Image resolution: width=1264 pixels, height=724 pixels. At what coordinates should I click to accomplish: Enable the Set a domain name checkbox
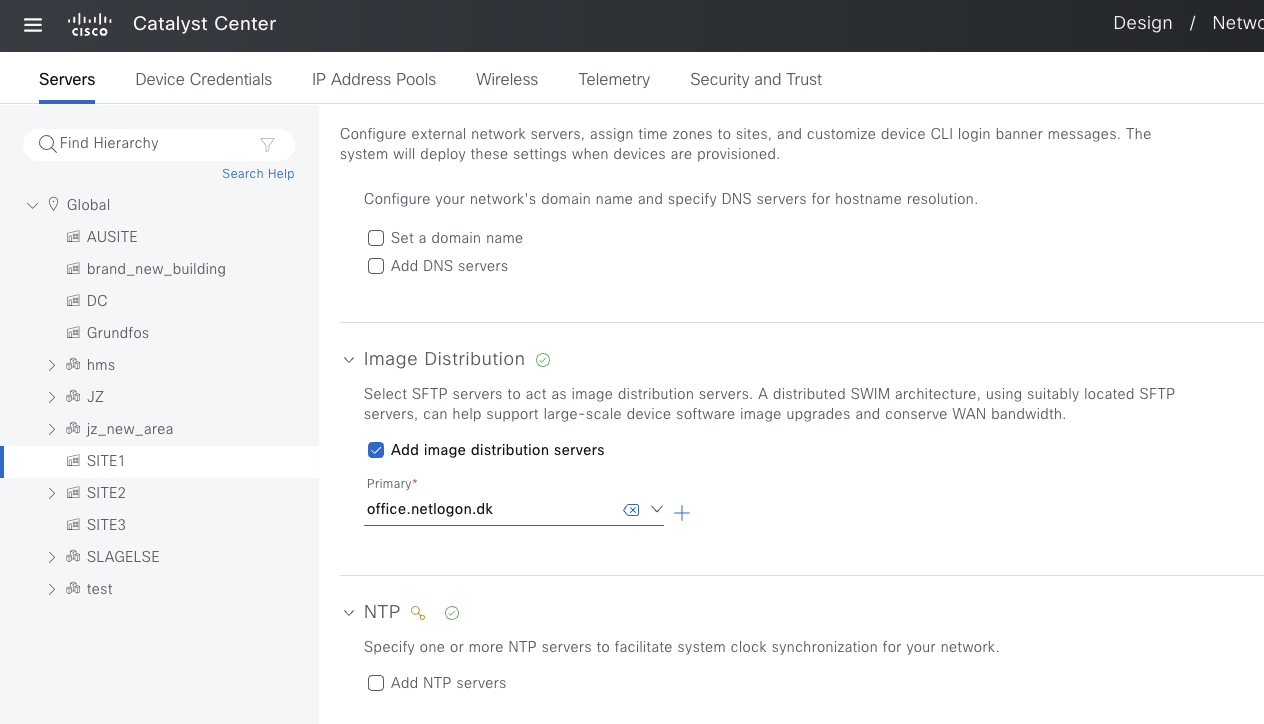point(375,238)
